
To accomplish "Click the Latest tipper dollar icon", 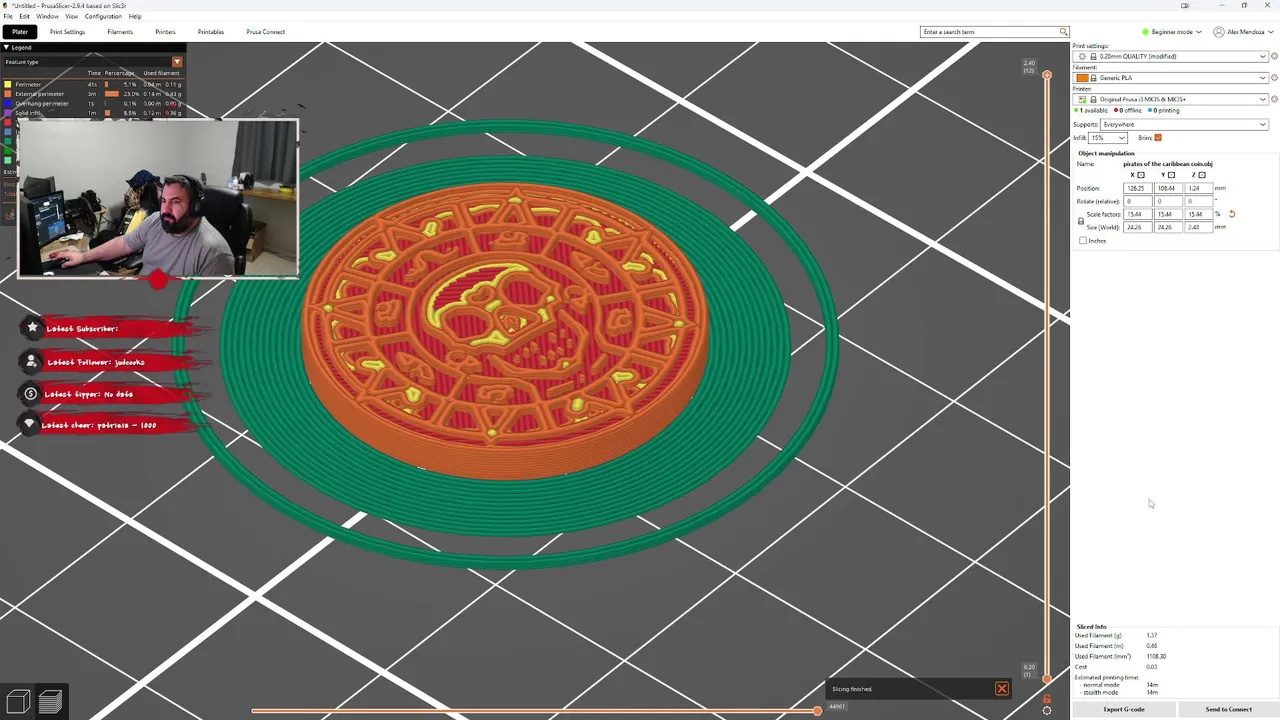I will [31, 393].
